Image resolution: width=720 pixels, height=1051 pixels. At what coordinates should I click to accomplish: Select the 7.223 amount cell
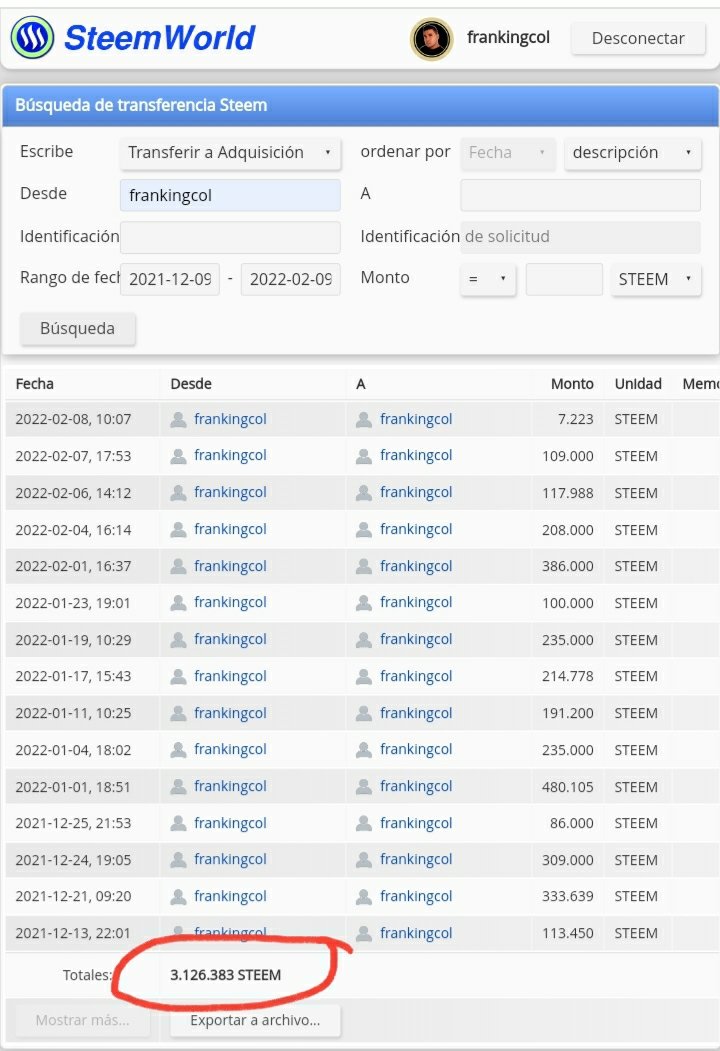[575, 420]
